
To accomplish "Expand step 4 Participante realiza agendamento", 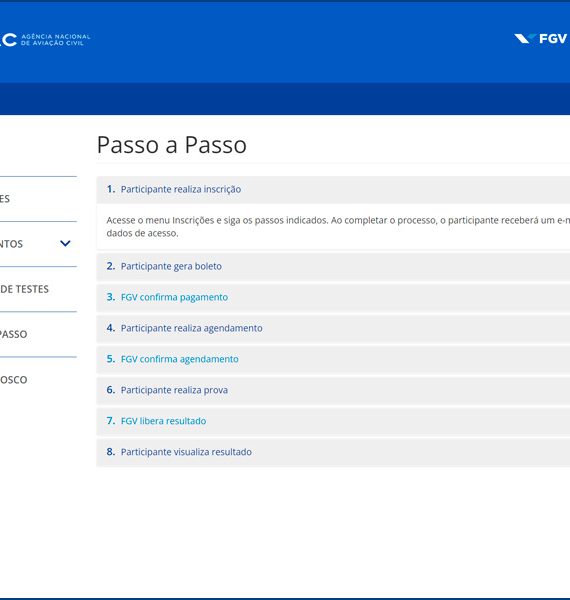I will pyautogui.click(x=333, y=328).
